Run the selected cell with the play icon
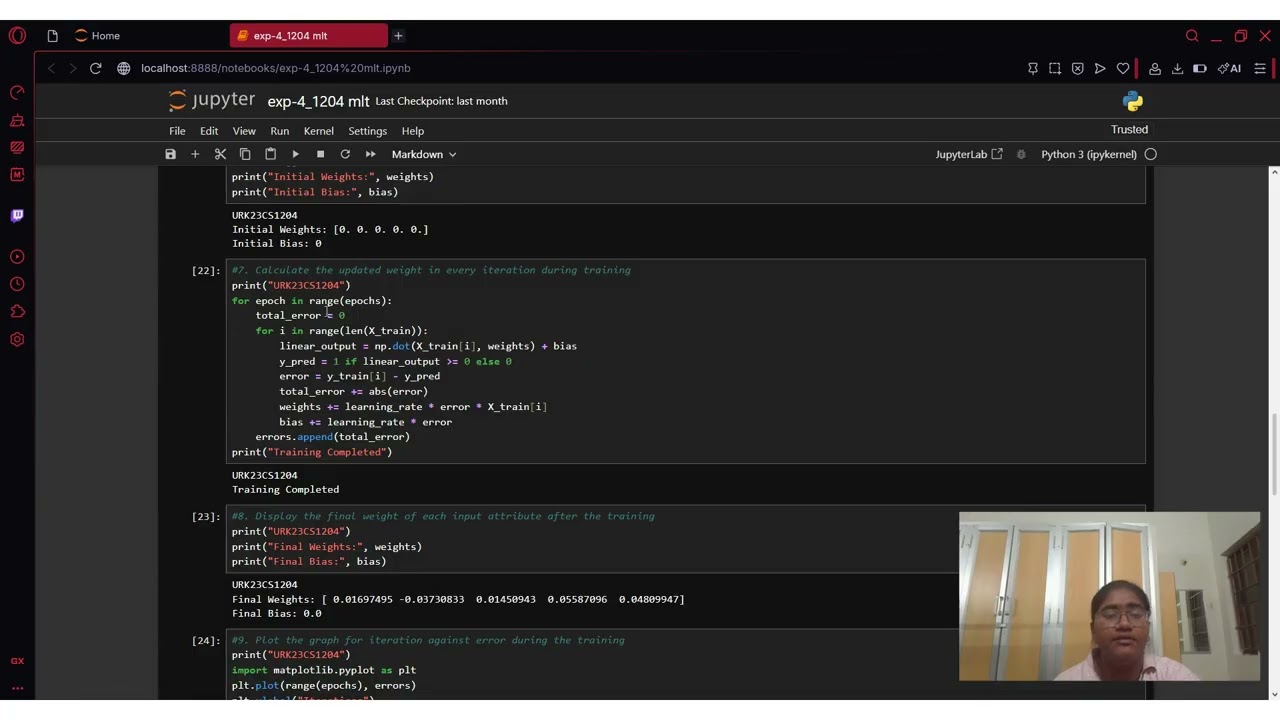1280x720 pixels. [295, 154]
